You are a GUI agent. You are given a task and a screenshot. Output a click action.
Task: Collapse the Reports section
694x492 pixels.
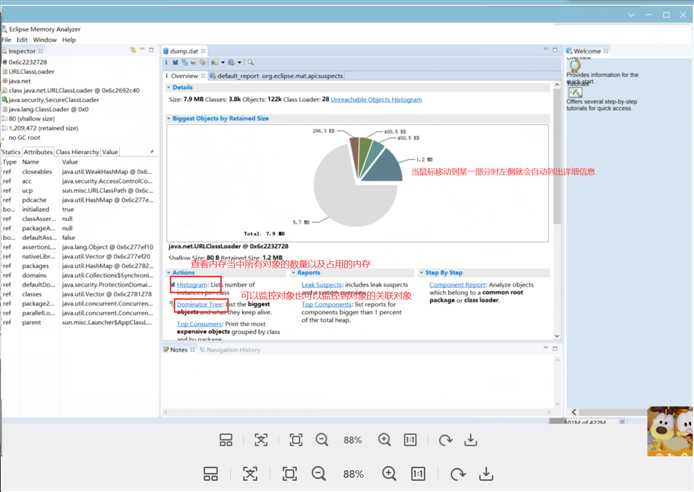click(293, 273)
